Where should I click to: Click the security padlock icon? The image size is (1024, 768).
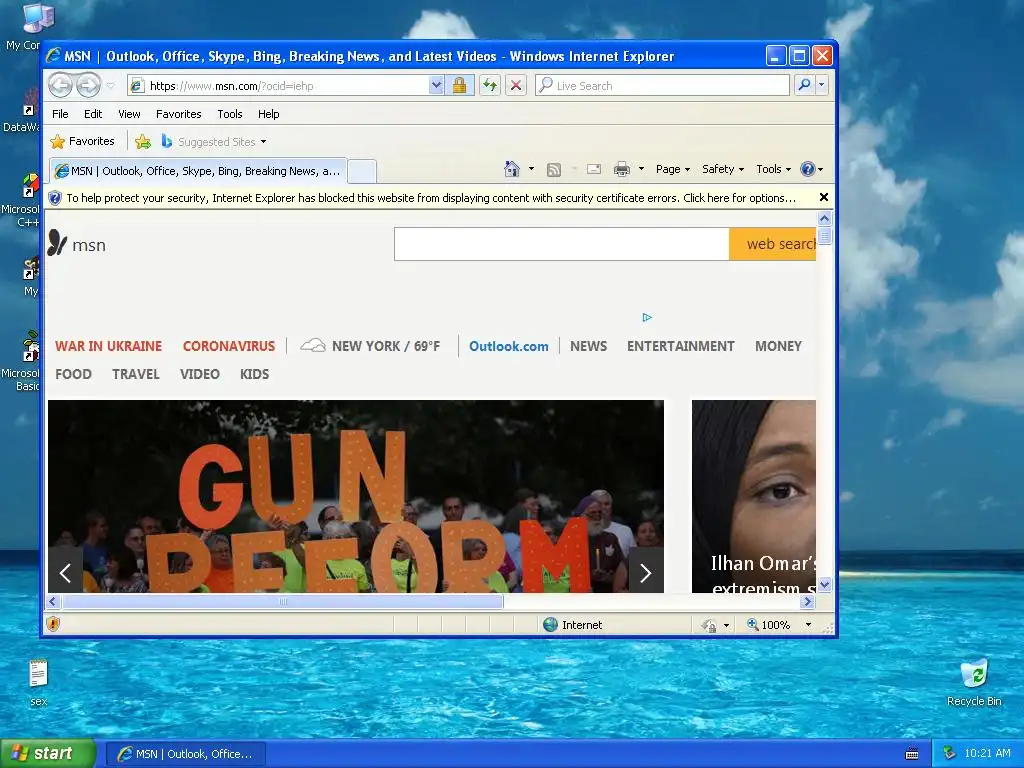pos(460,86)
